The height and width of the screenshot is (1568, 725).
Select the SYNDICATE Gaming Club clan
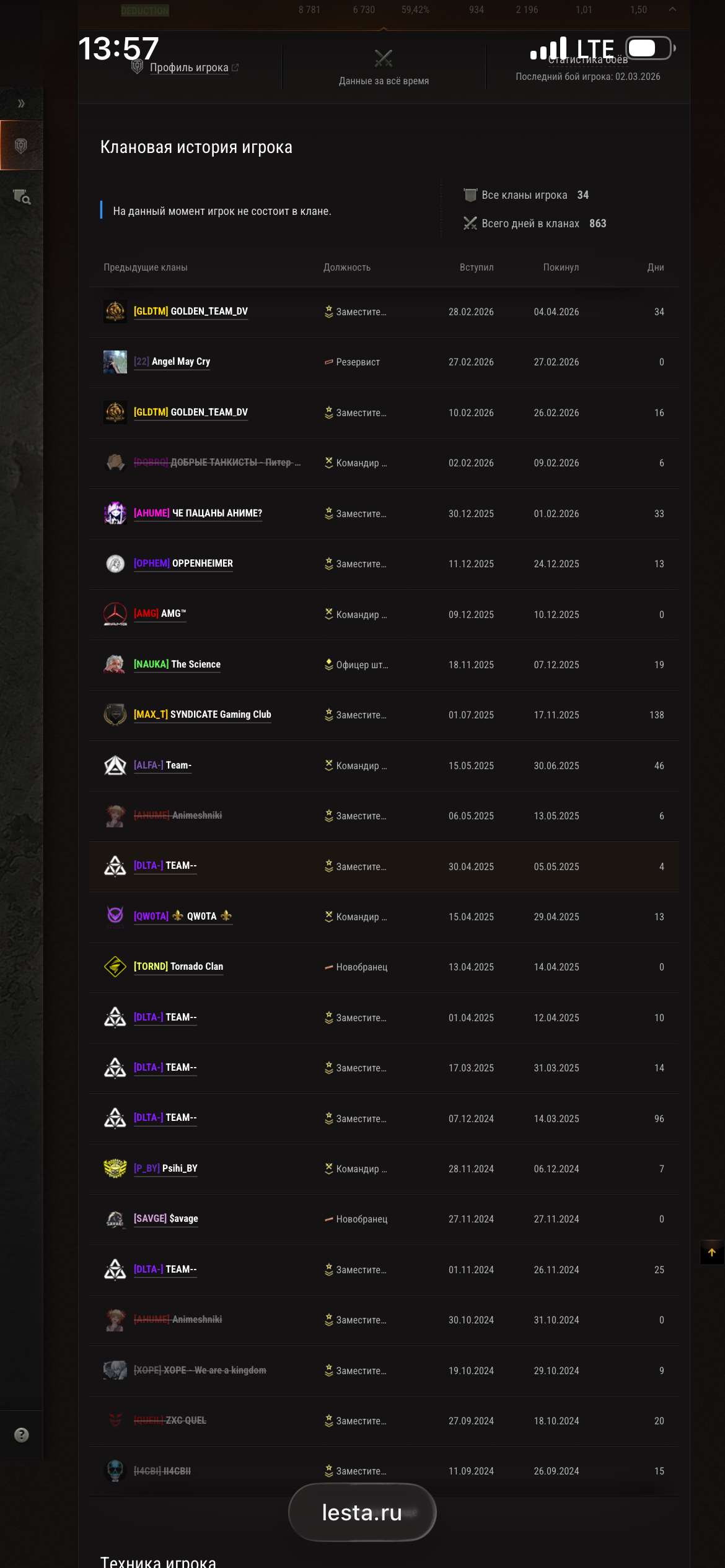point(203,715)
